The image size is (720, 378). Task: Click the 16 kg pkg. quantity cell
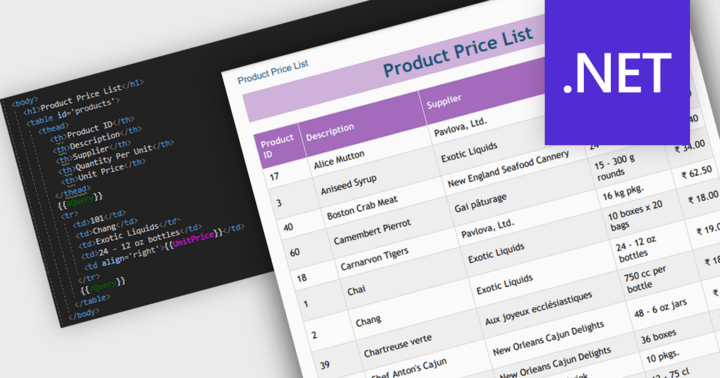(623, 192)
